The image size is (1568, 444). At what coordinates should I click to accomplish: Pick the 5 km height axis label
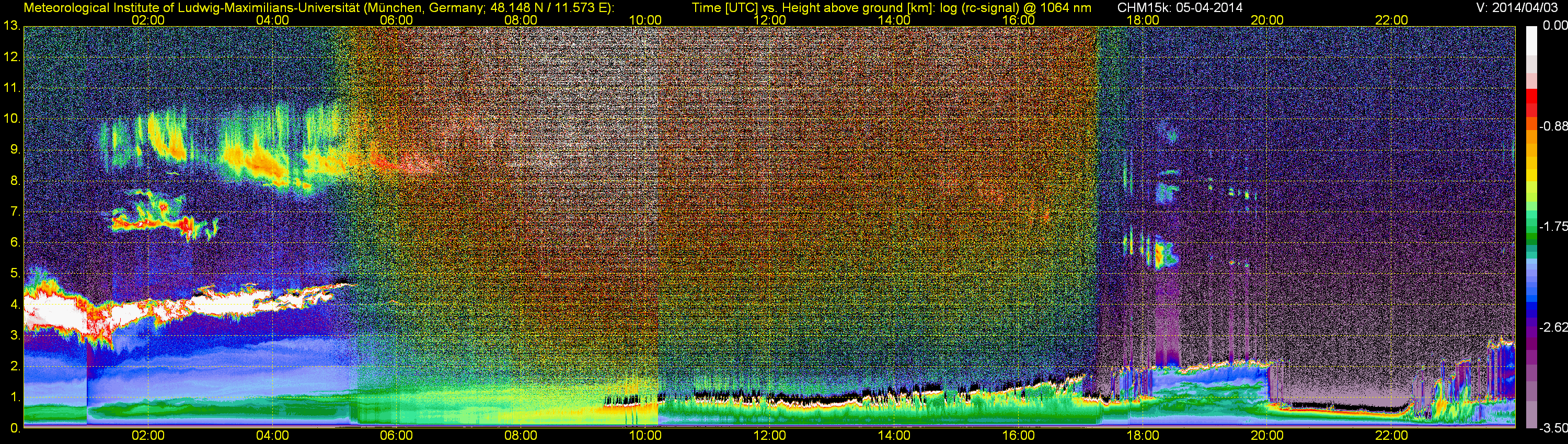[x=15, y=274]
